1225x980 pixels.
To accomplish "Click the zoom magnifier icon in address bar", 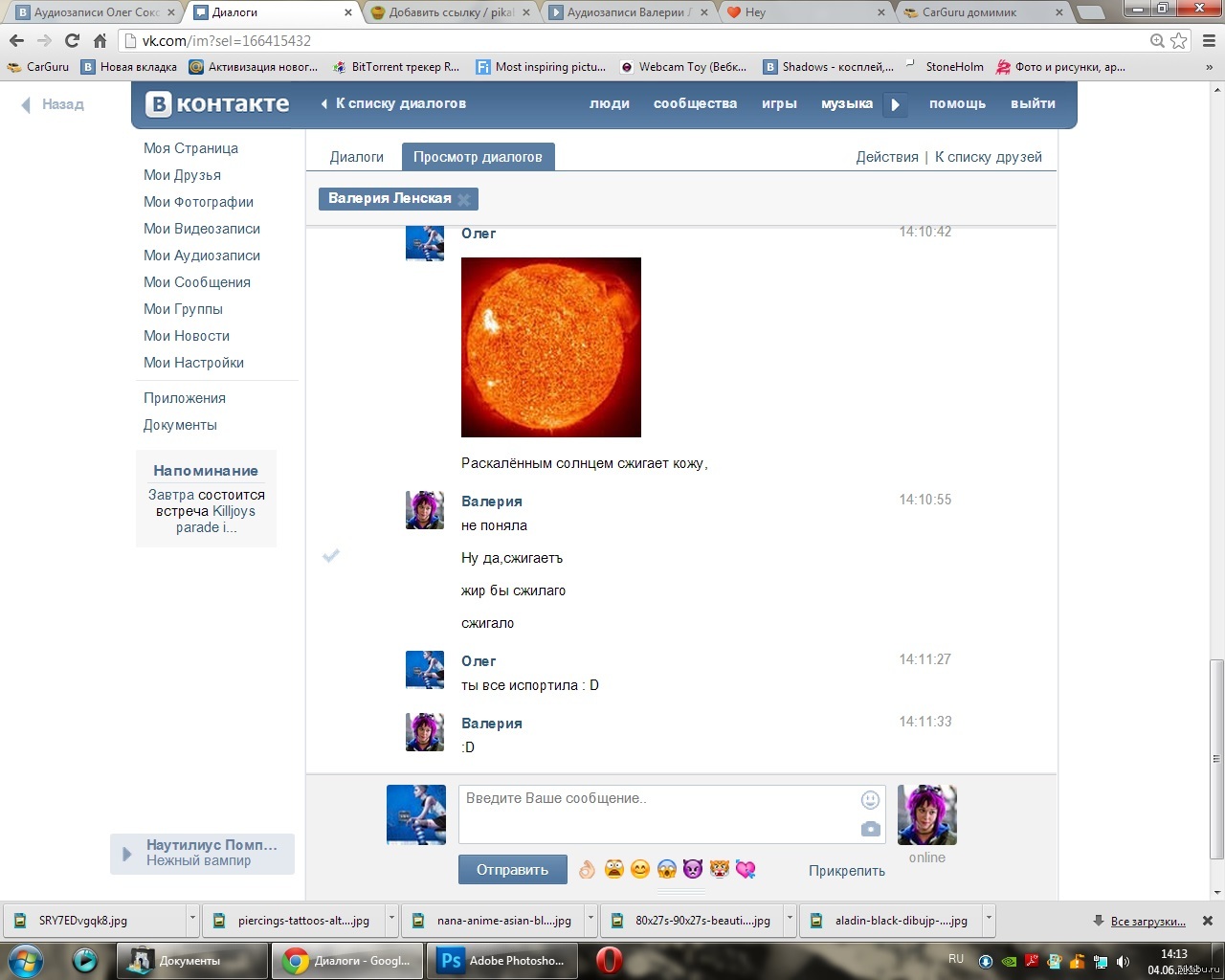I will pos(1157,41).
